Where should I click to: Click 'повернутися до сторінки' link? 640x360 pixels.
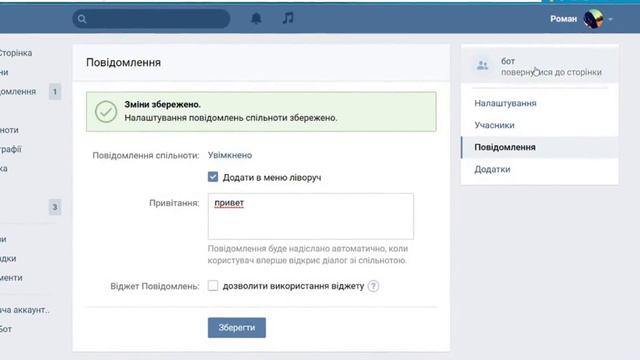pos(551,72)
